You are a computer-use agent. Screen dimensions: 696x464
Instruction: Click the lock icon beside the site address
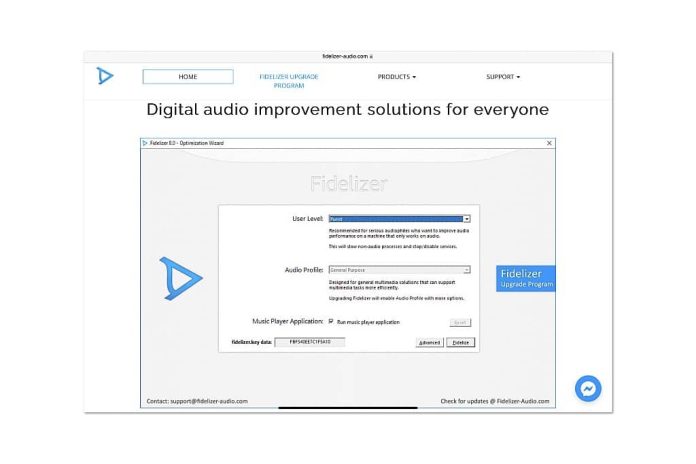tap(371, 57)
